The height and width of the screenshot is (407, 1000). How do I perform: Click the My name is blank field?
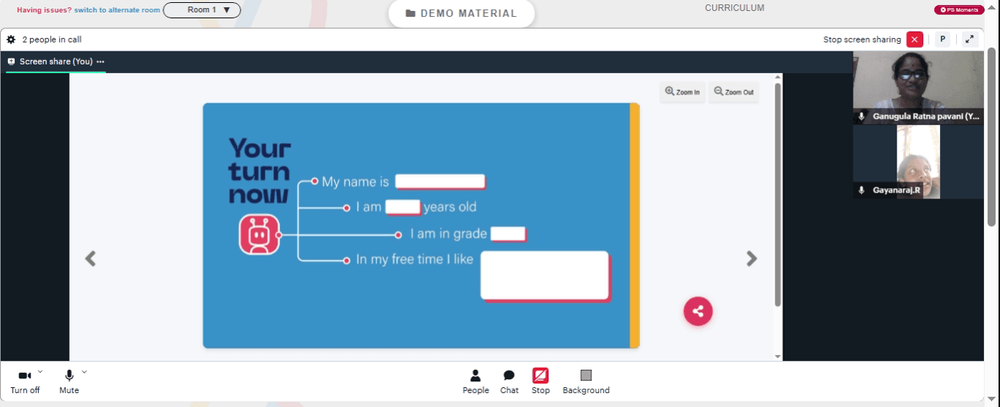[441, 182]
